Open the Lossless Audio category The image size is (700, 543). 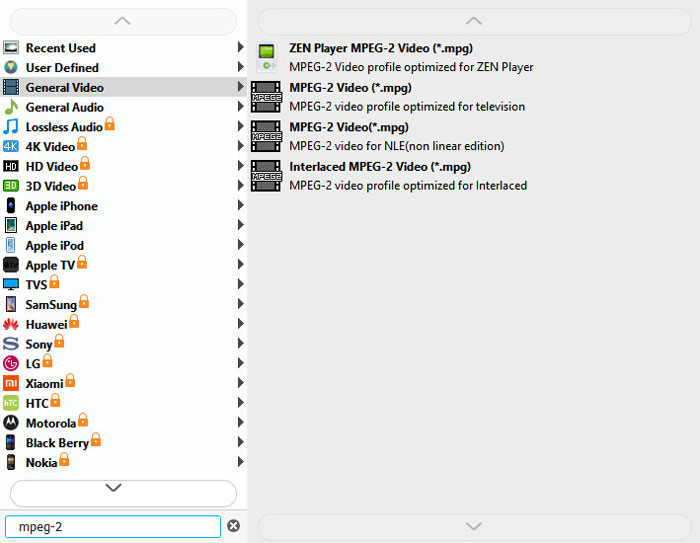pos(124,127)
